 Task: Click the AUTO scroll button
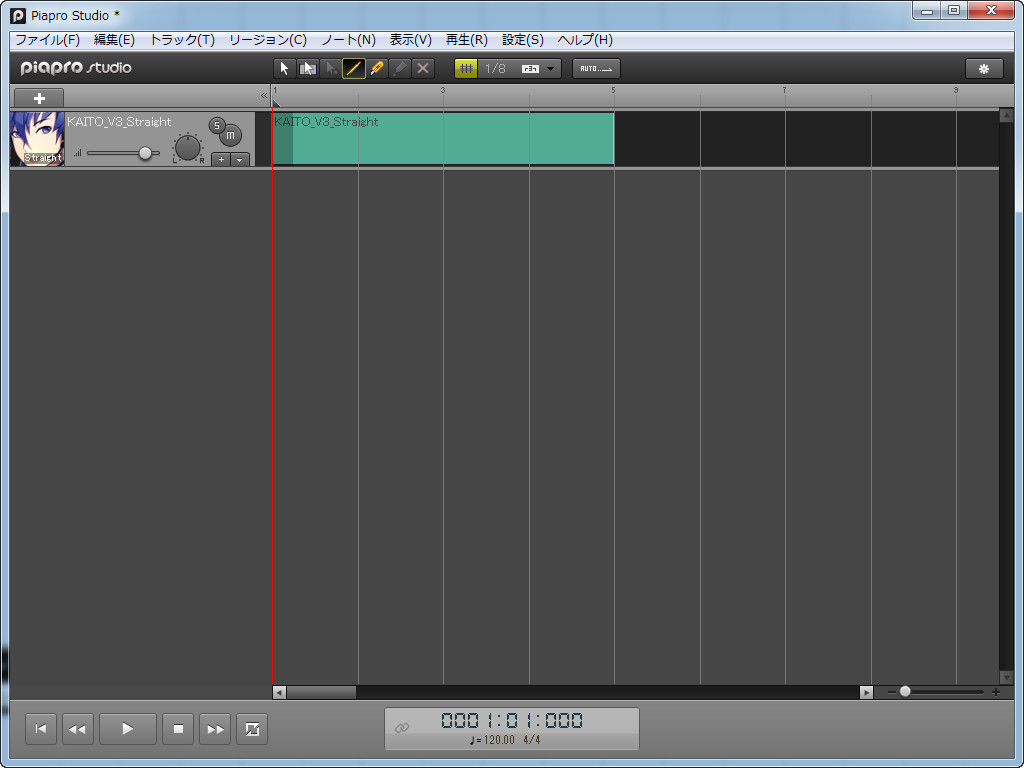596,69
